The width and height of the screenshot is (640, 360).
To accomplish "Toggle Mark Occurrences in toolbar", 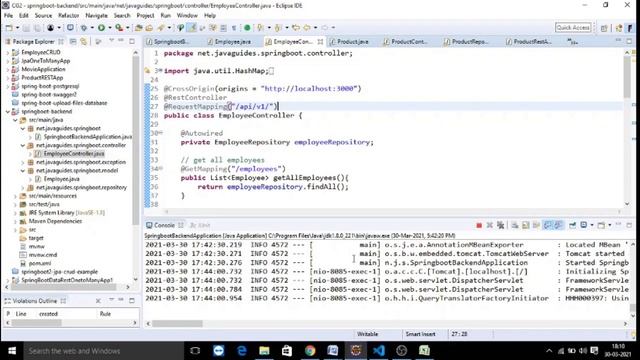I will point(191,28).
